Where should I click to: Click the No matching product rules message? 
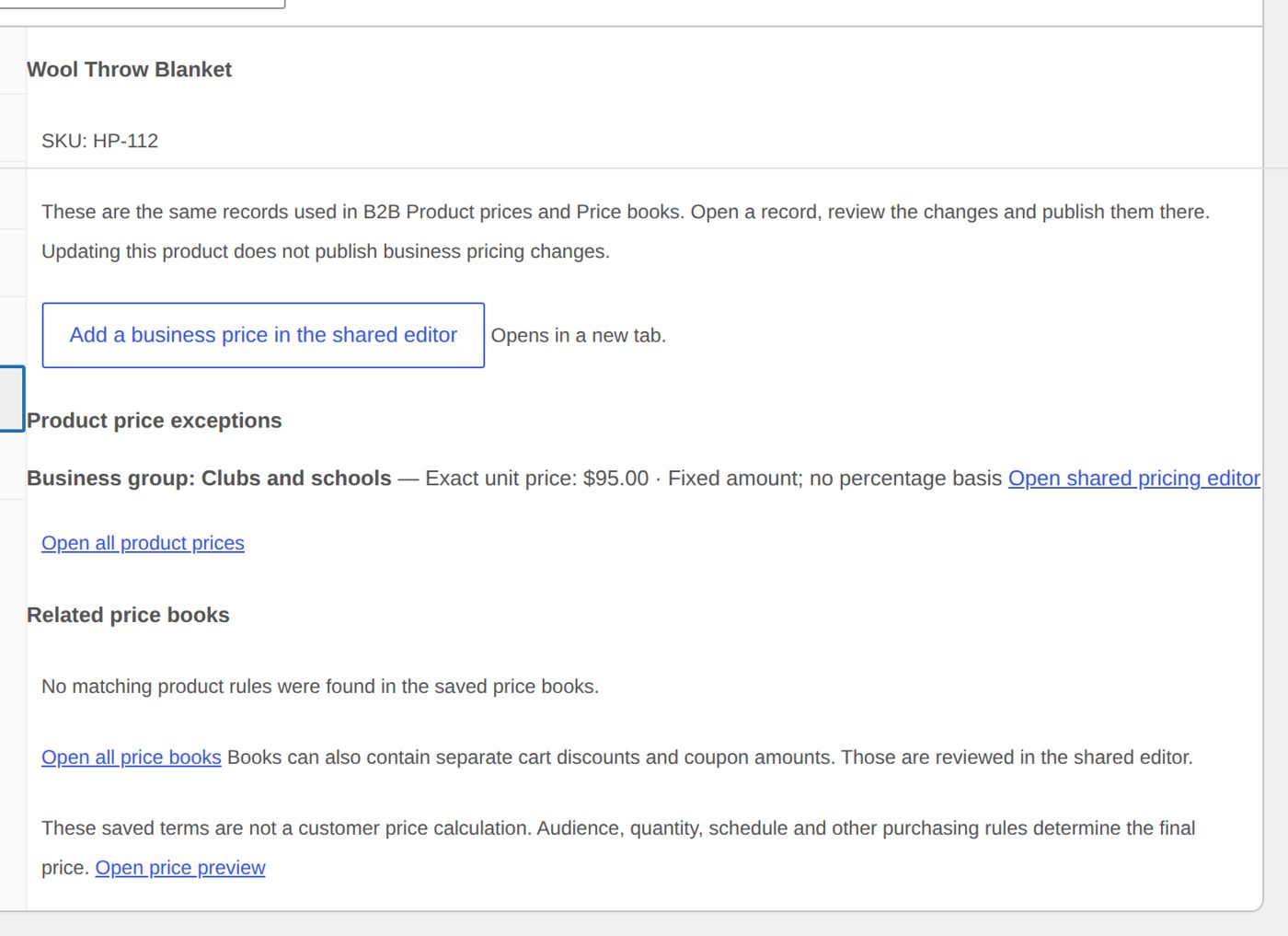[x=320, y=687]
